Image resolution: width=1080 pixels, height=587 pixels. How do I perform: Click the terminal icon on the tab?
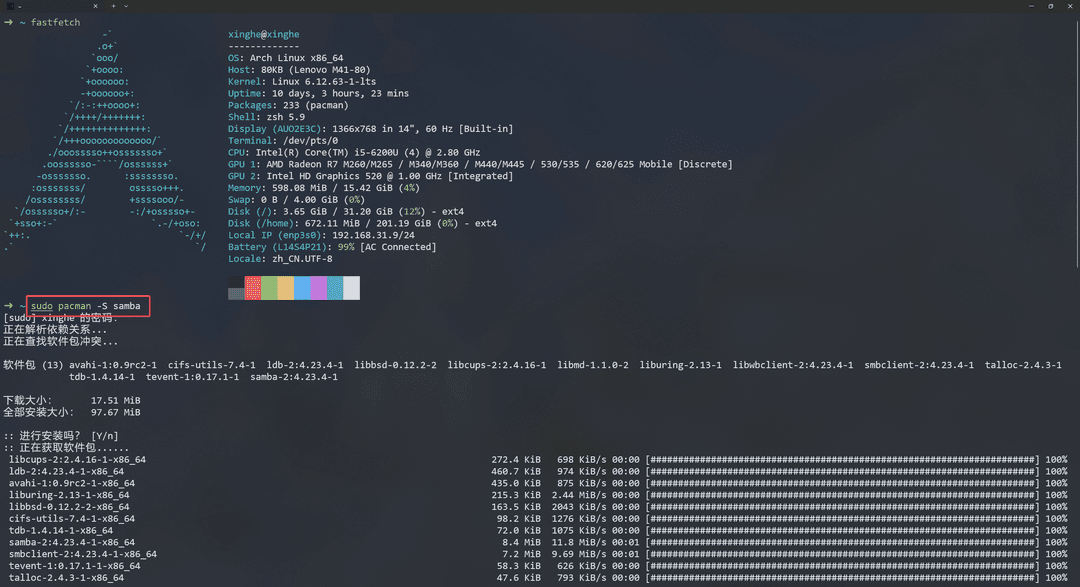(x=10, y=6)
